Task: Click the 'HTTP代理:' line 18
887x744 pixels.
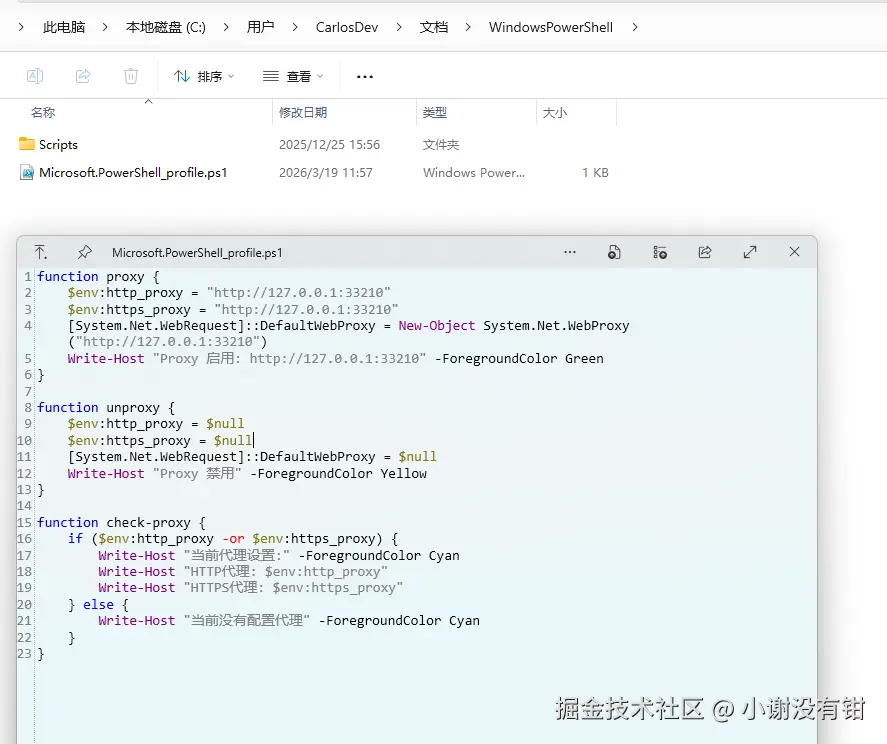Action: [243, 572]
